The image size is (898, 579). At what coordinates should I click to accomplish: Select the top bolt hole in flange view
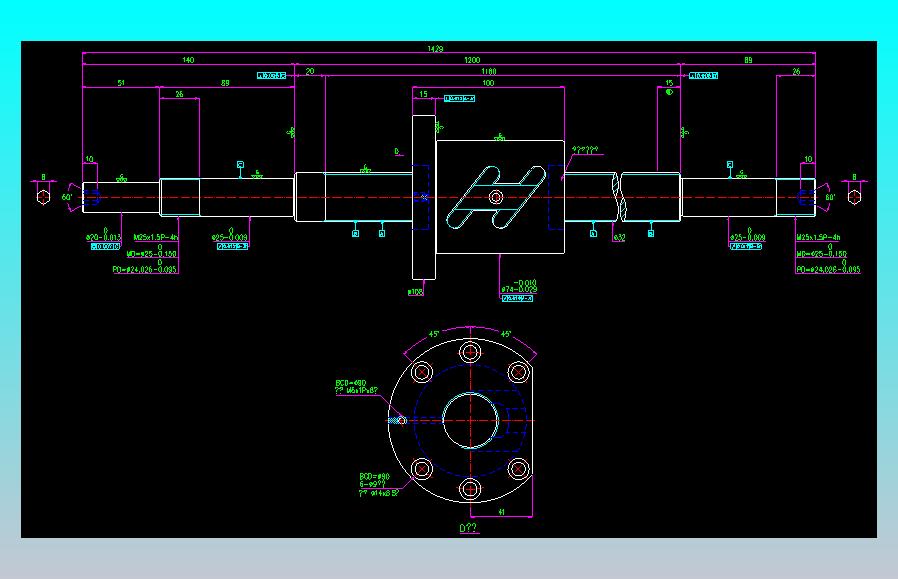pyautogui.click(x=470, y=352)
